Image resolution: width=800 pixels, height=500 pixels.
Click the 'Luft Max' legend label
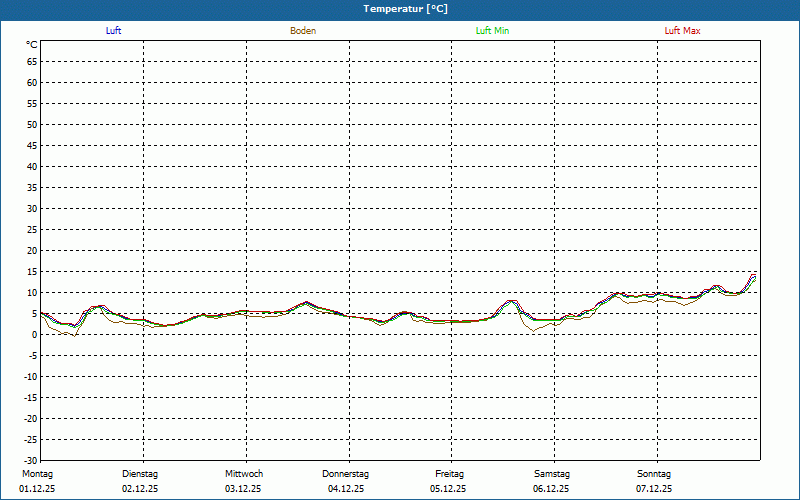pyautogui.click(x=682, y=31)
